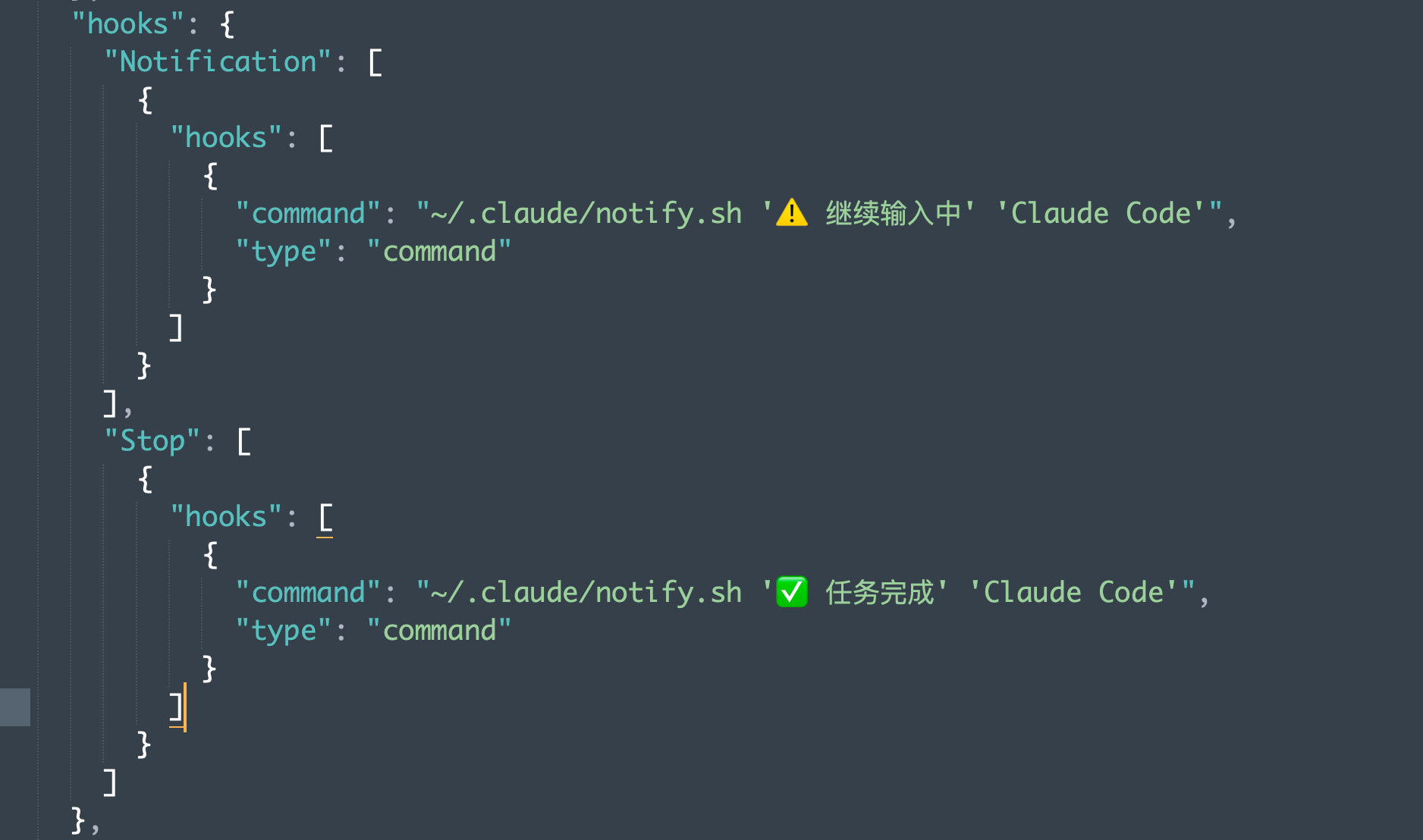Screen dimensions: 1423x840
Task: Click the top-level "hooks" key
Action: point(127,24)
